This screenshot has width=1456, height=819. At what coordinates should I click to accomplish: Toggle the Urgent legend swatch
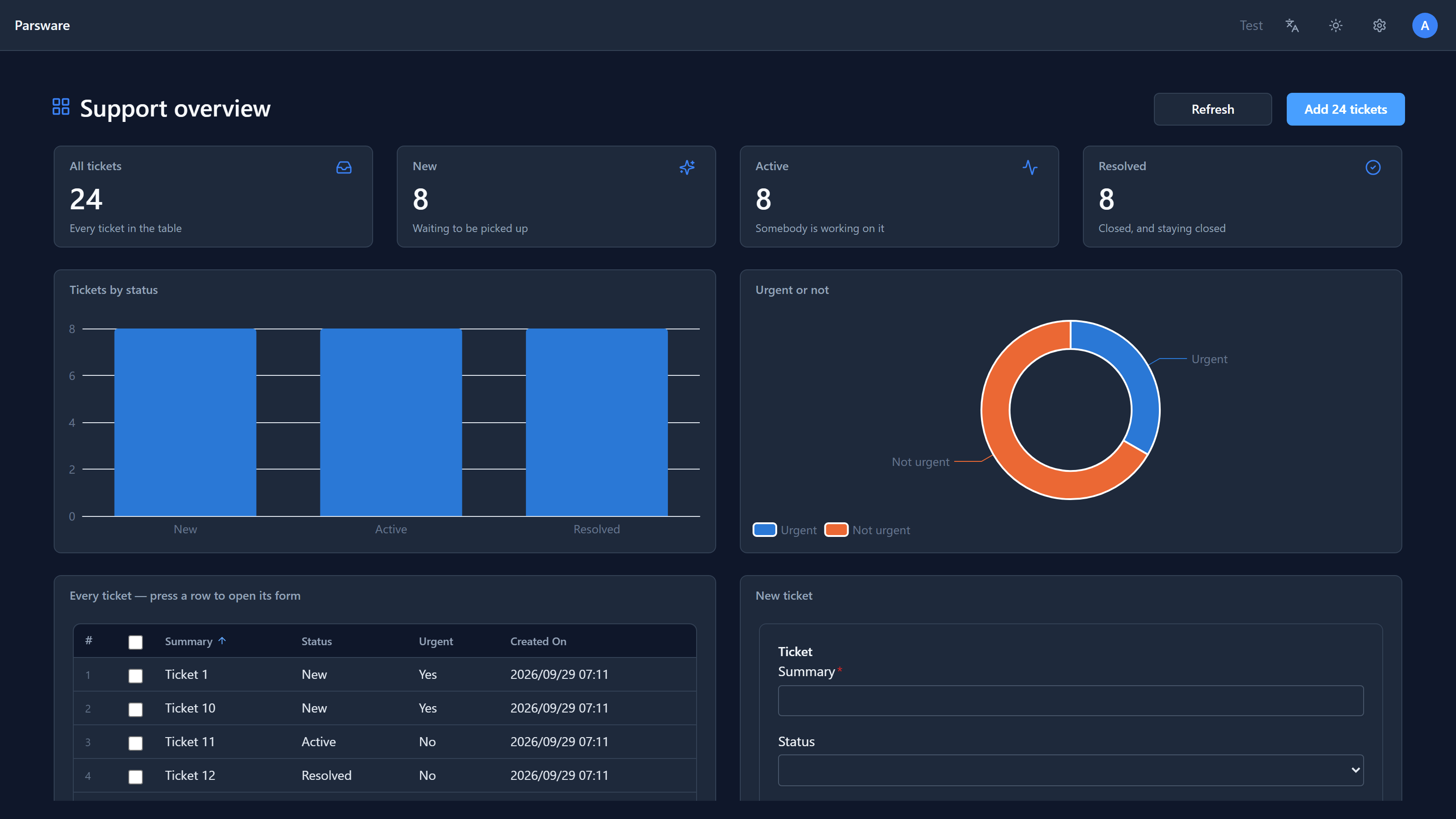point(765,530)
